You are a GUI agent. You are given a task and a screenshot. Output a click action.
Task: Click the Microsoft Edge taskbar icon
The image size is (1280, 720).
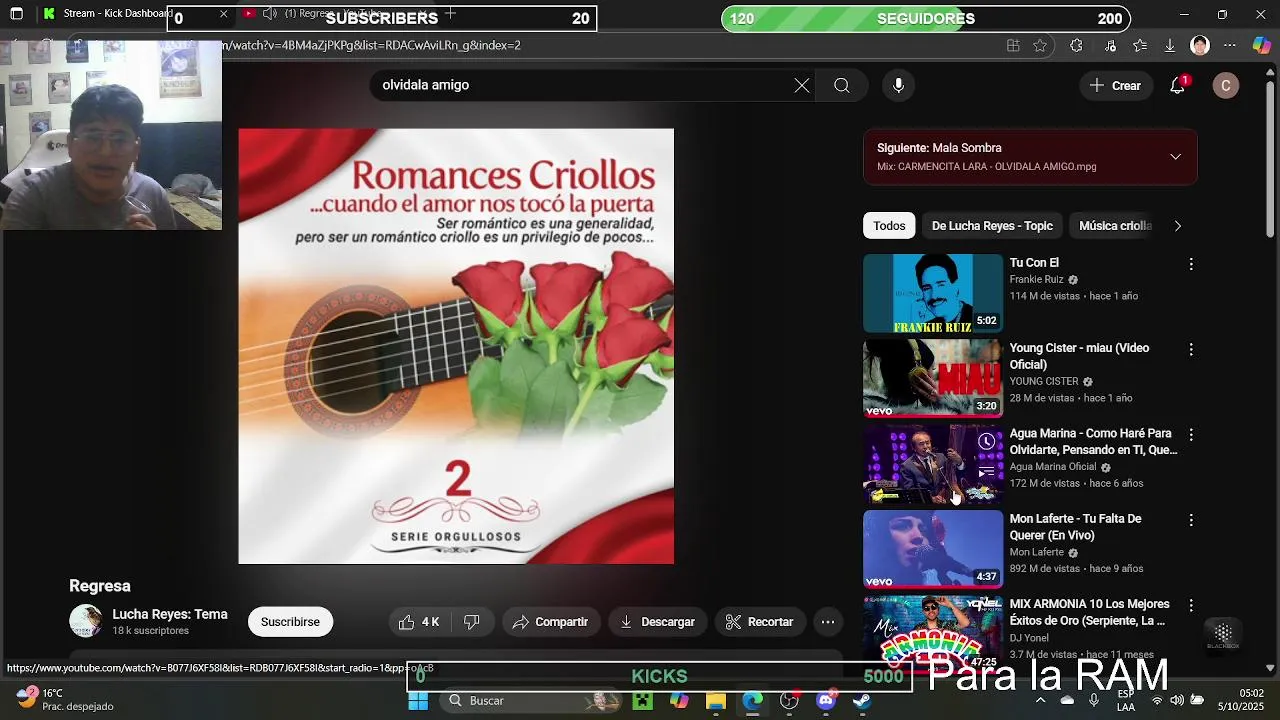click(752, 701)
